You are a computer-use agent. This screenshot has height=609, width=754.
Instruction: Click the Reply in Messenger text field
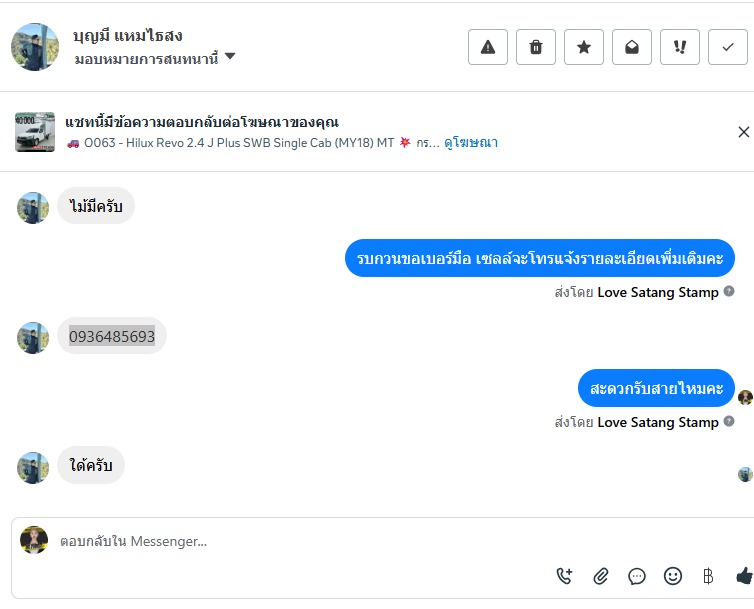(x=300, y=541)
